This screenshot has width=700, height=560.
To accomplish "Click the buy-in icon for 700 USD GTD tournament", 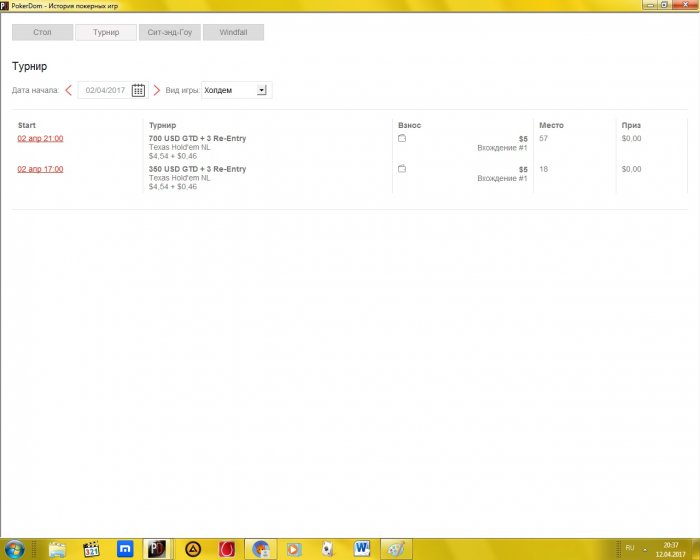I will (402, 139).
